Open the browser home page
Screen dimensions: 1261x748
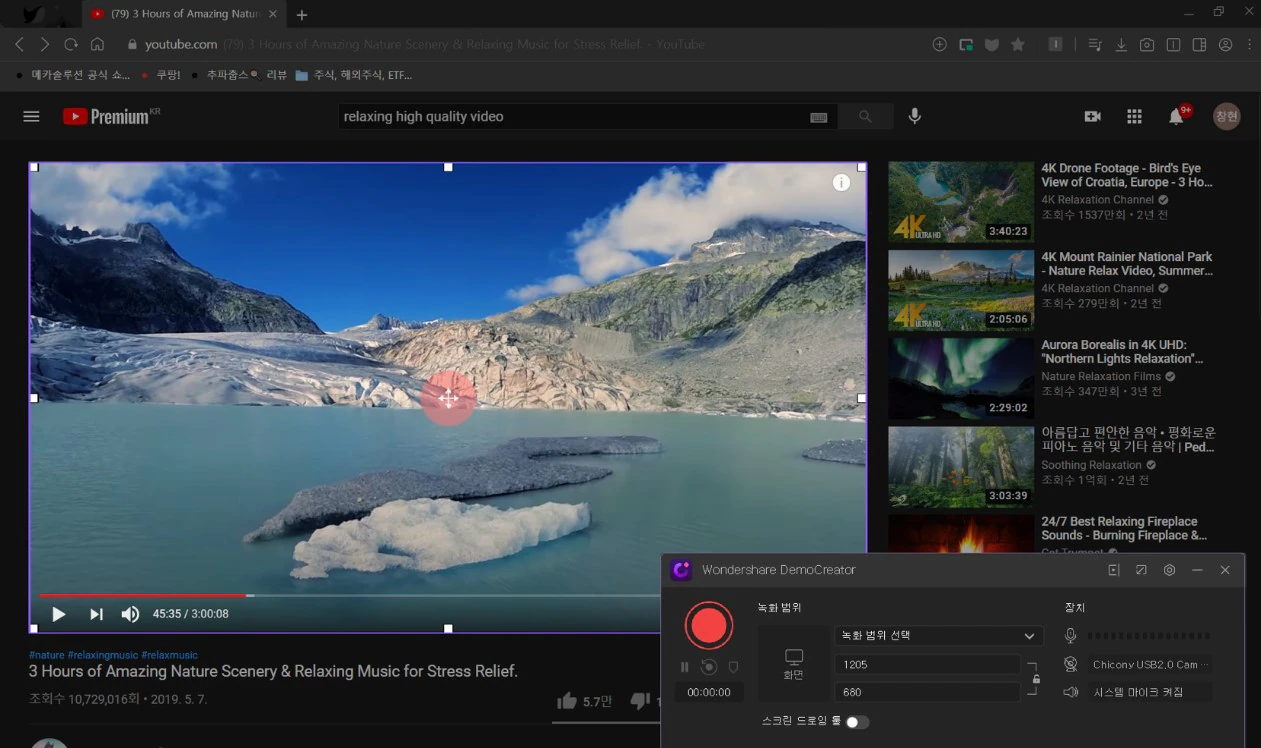97,44
